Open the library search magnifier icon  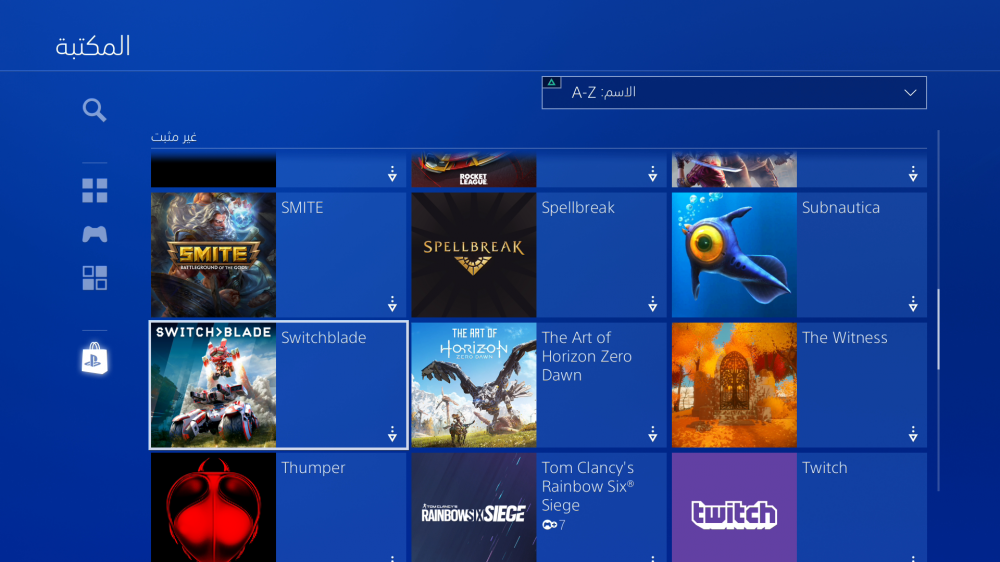click(95, 110)
